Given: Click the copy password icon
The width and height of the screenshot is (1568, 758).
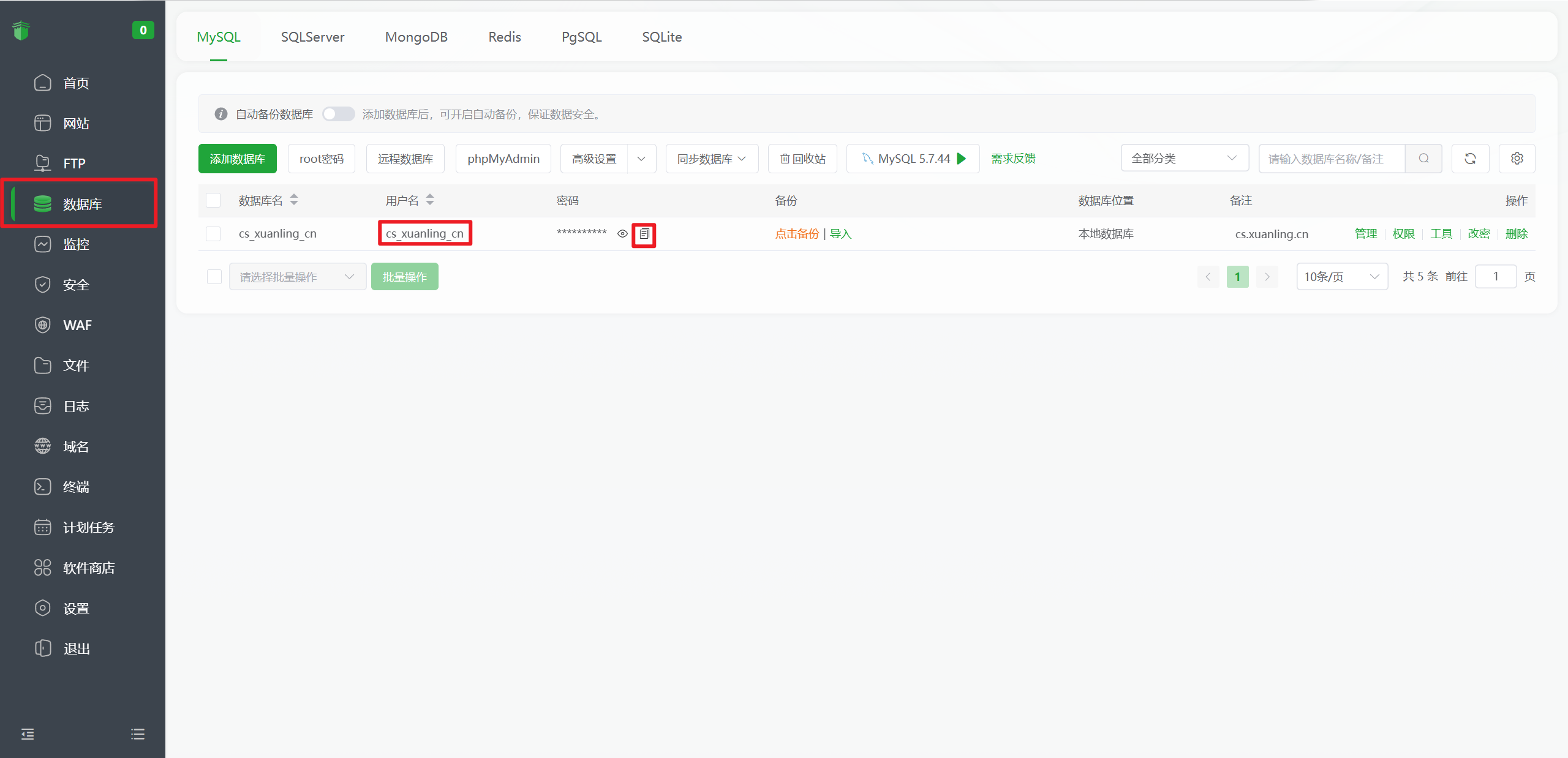Looking at the screenshot, I should click(644, 234).
